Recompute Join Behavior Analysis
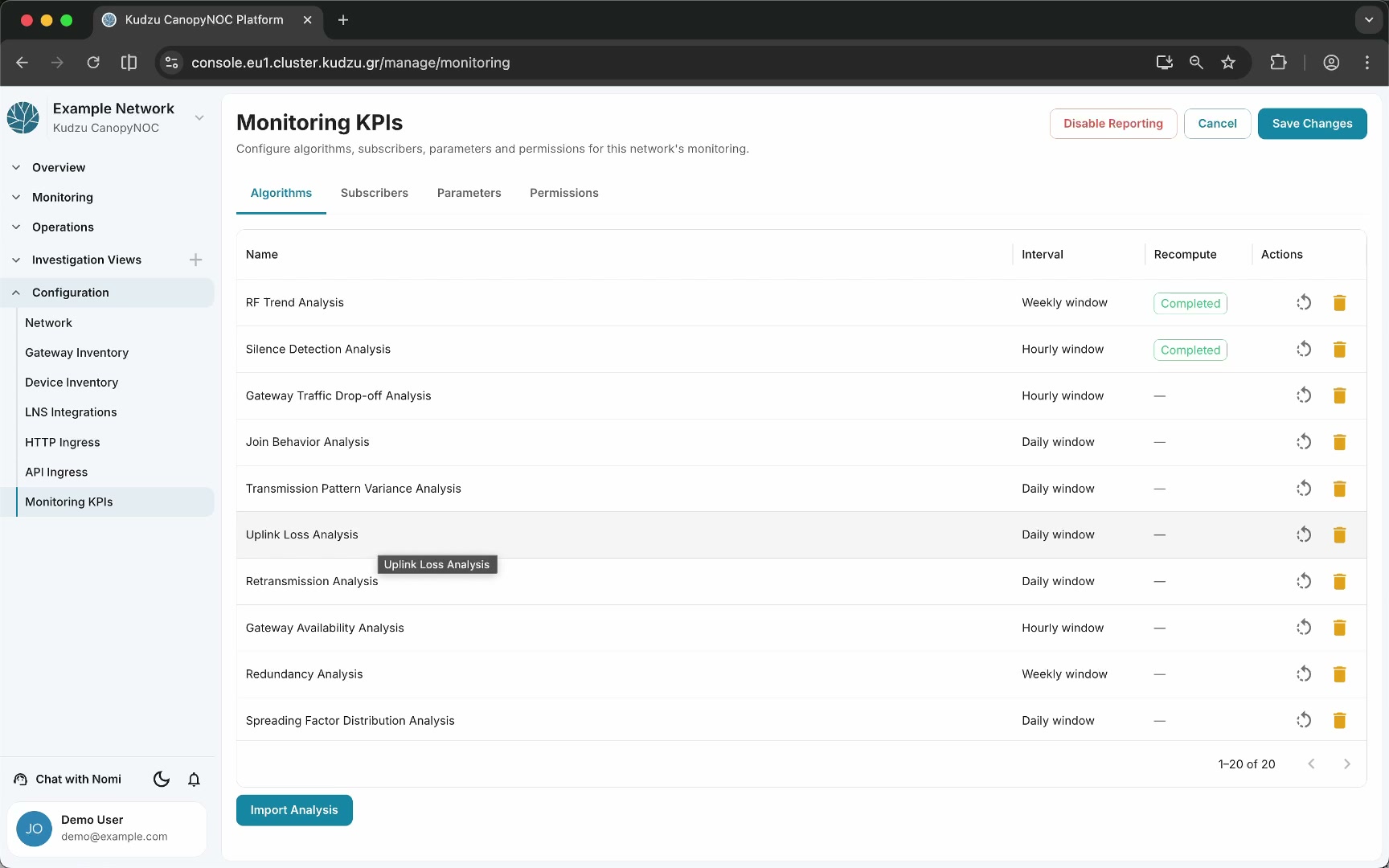 (x=1304, y=442)
